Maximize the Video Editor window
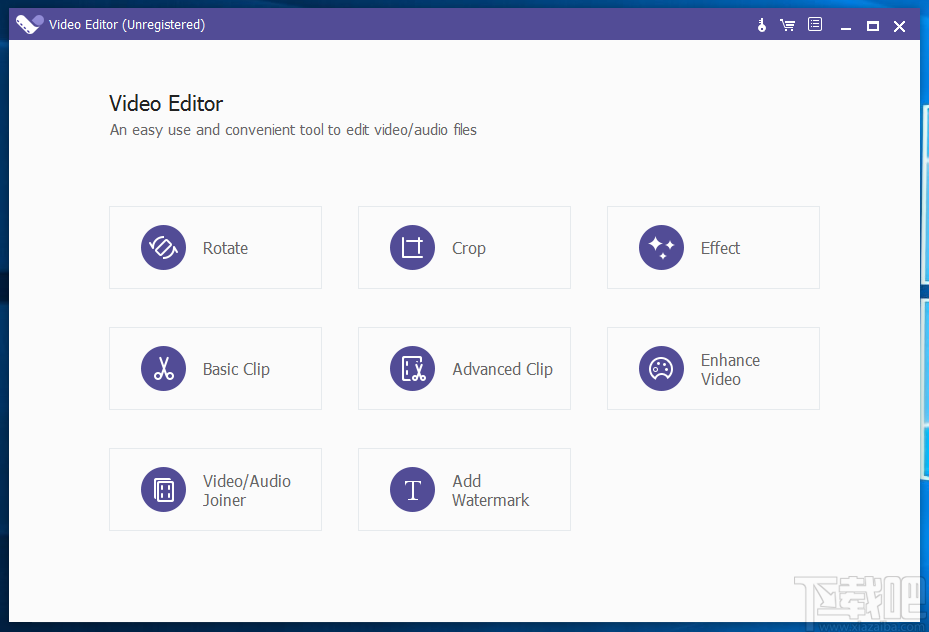This screenshot has height=632, width=929. 873,25
